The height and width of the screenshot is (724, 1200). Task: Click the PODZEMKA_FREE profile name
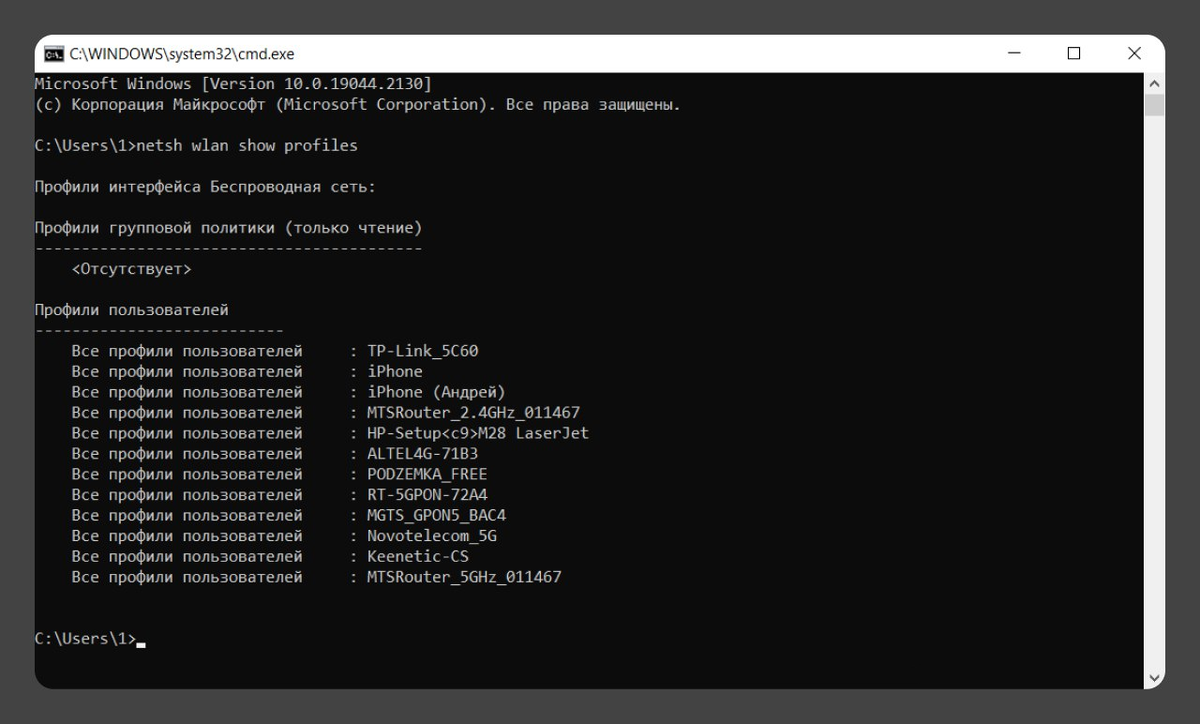click(x=427, y=474)
